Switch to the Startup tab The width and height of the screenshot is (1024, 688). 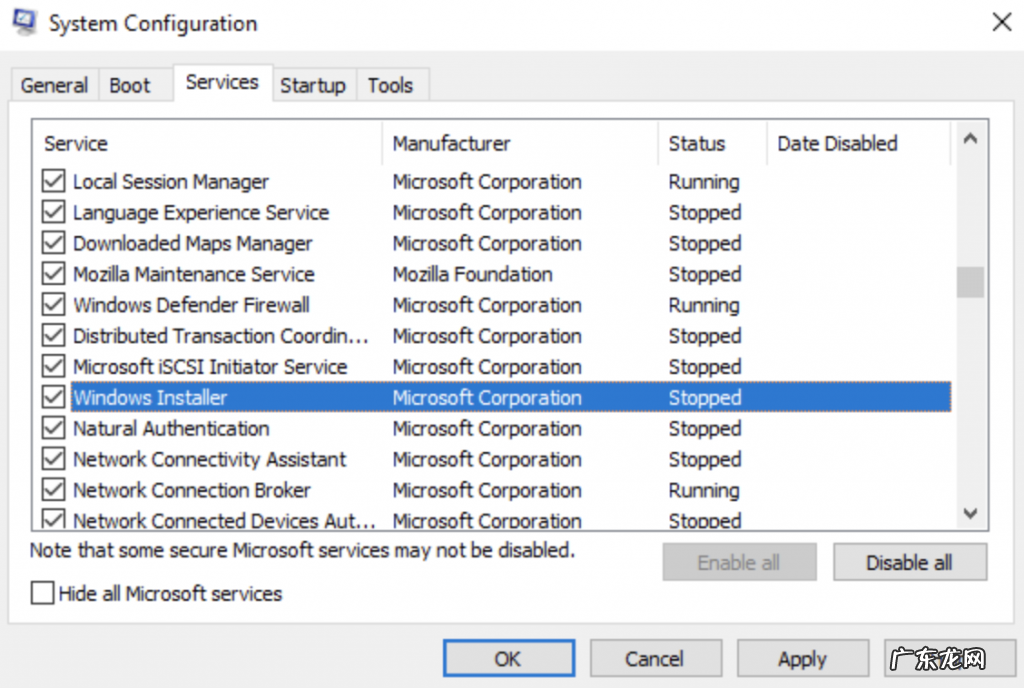coord(313,86)
